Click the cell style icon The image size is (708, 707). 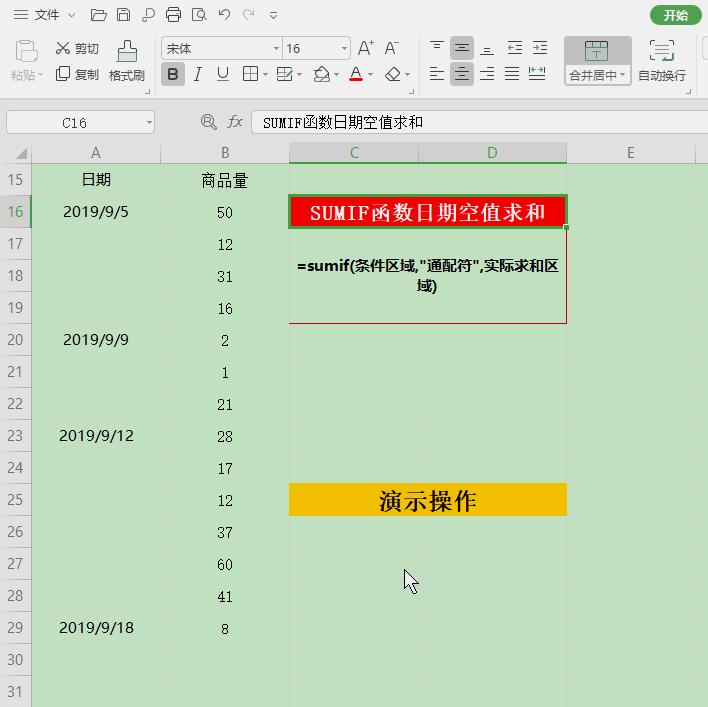[x=285, y=74]
